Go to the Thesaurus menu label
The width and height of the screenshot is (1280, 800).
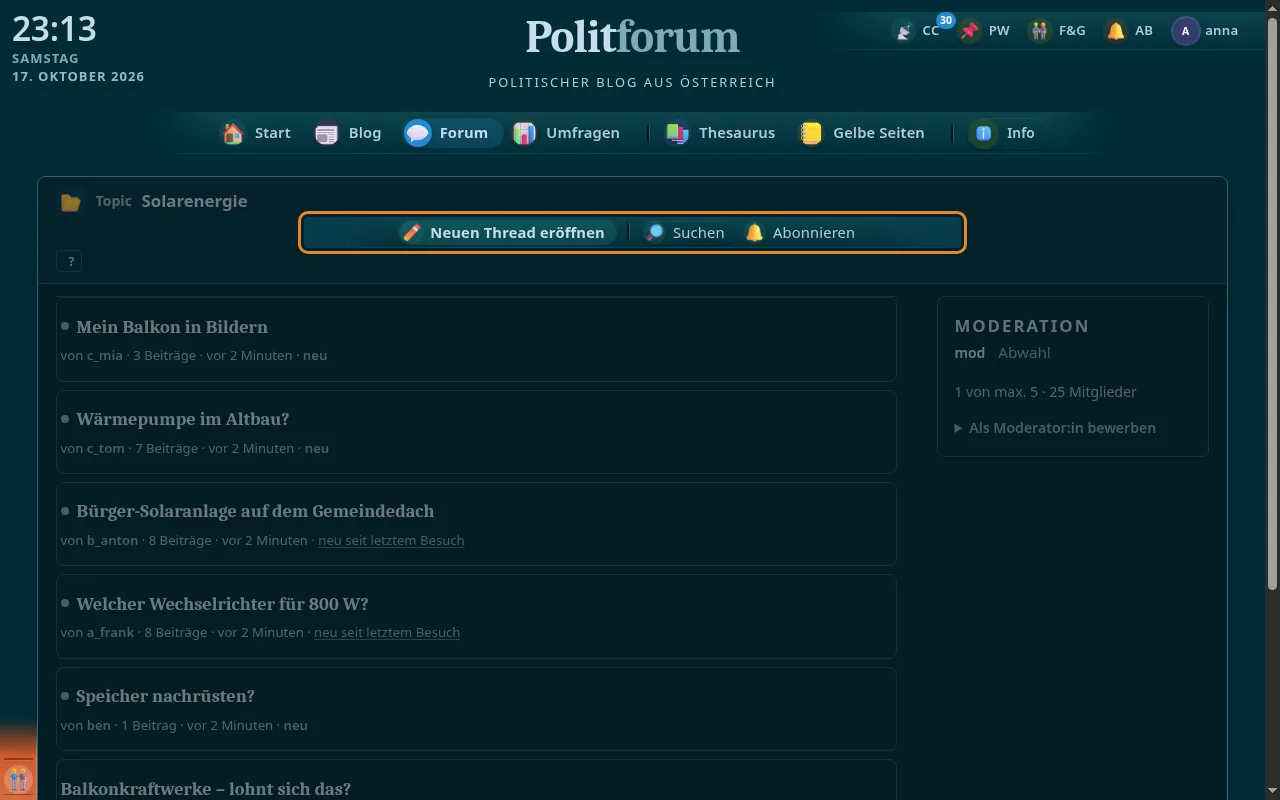point(737,133)
